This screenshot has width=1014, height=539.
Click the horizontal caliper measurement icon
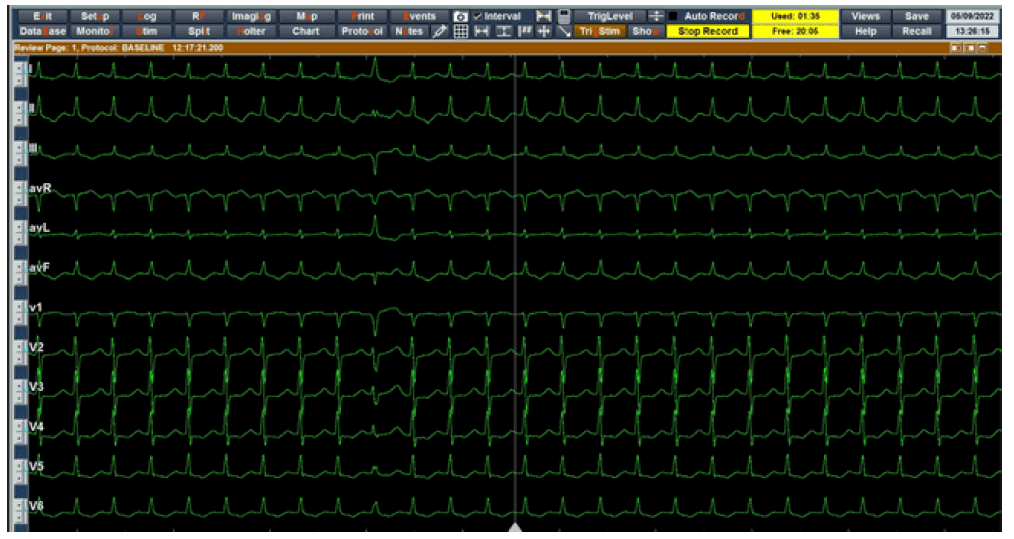coord(482,31)
